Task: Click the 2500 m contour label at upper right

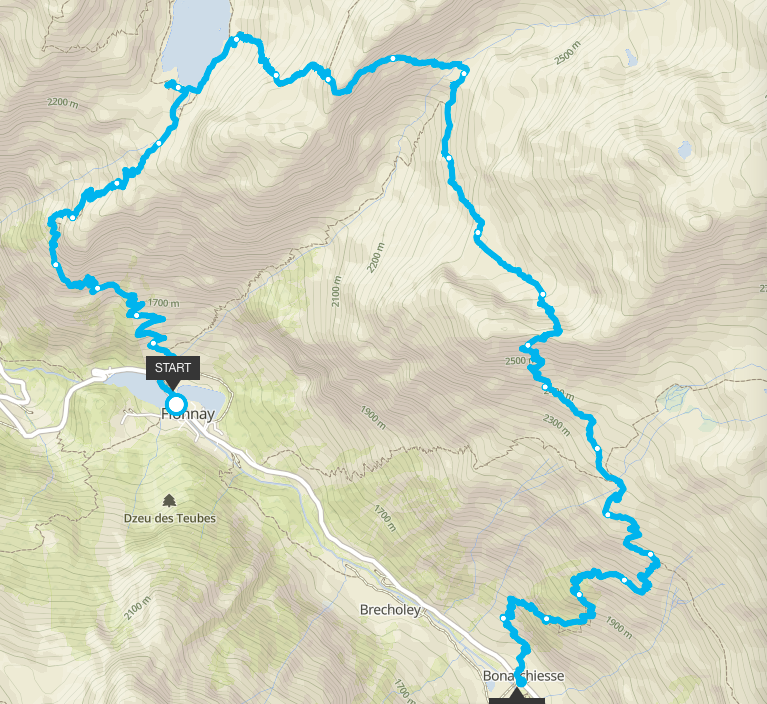Action: point(567,53)
